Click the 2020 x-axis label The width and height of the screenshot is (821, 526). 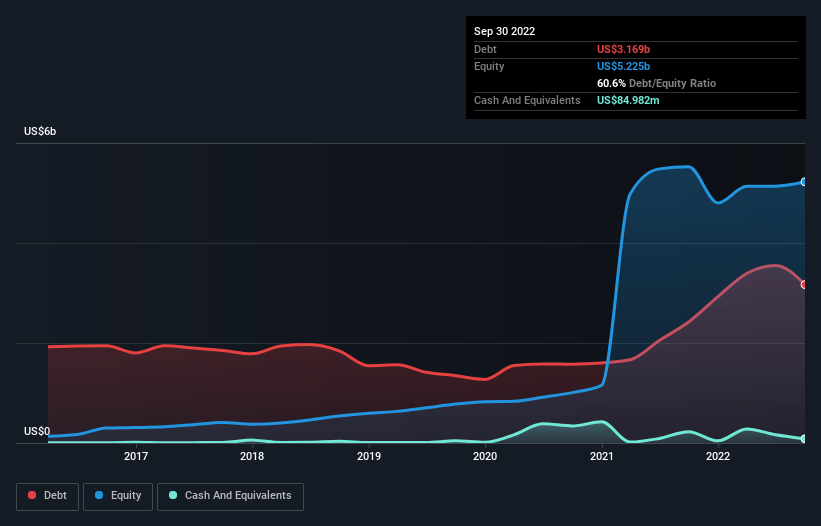485,456
